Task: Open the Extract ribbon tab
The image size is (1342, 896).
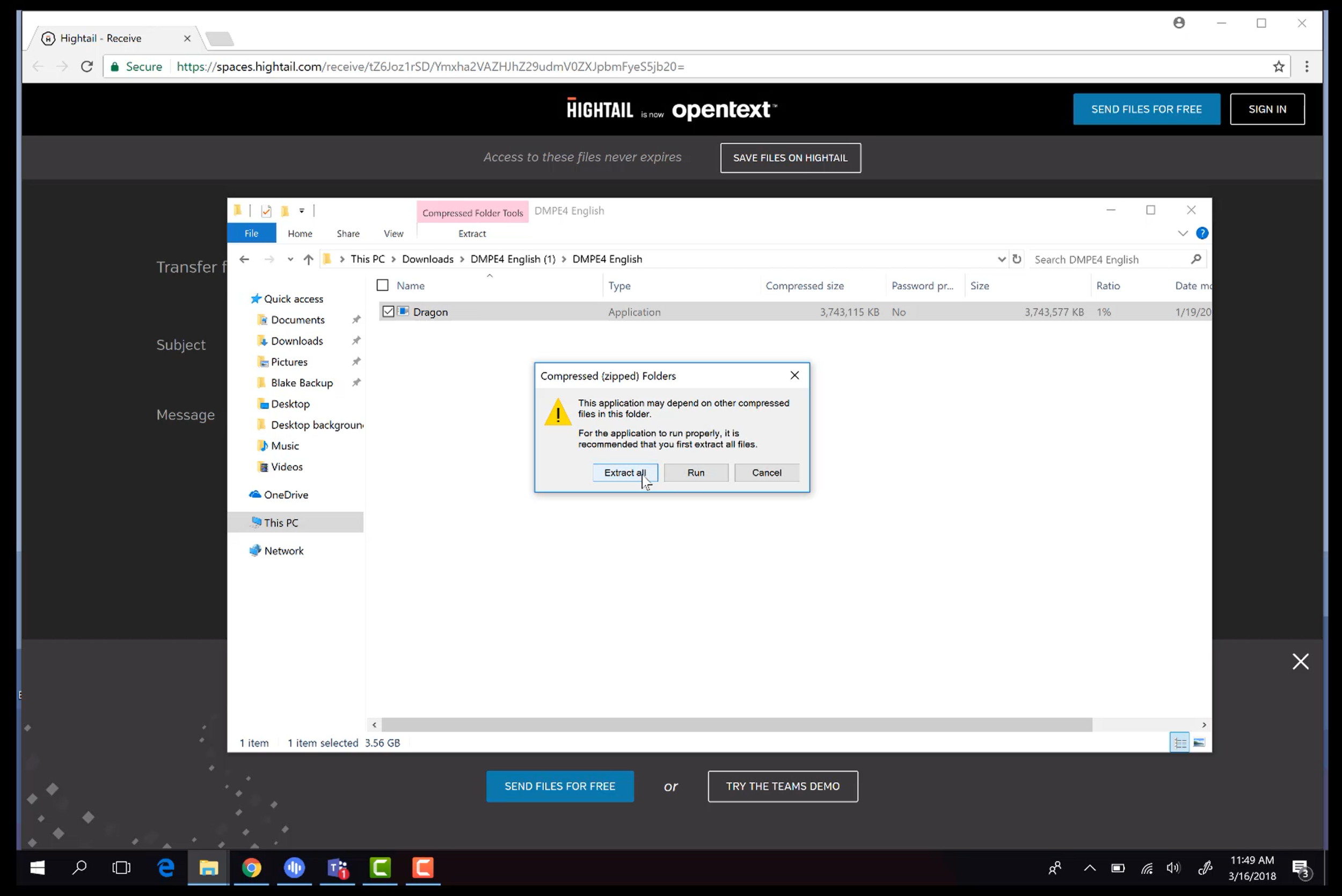Action: coord(472,233)
